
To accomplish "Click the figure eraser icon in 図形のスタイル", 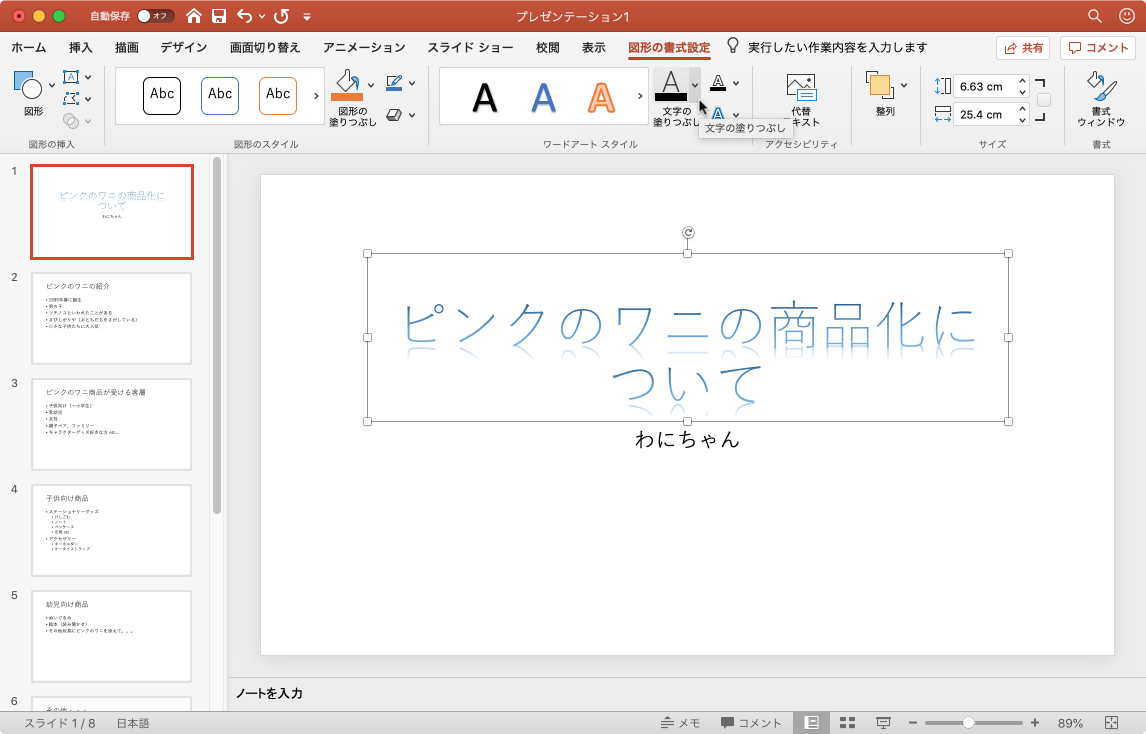I will tap(396, 113).
